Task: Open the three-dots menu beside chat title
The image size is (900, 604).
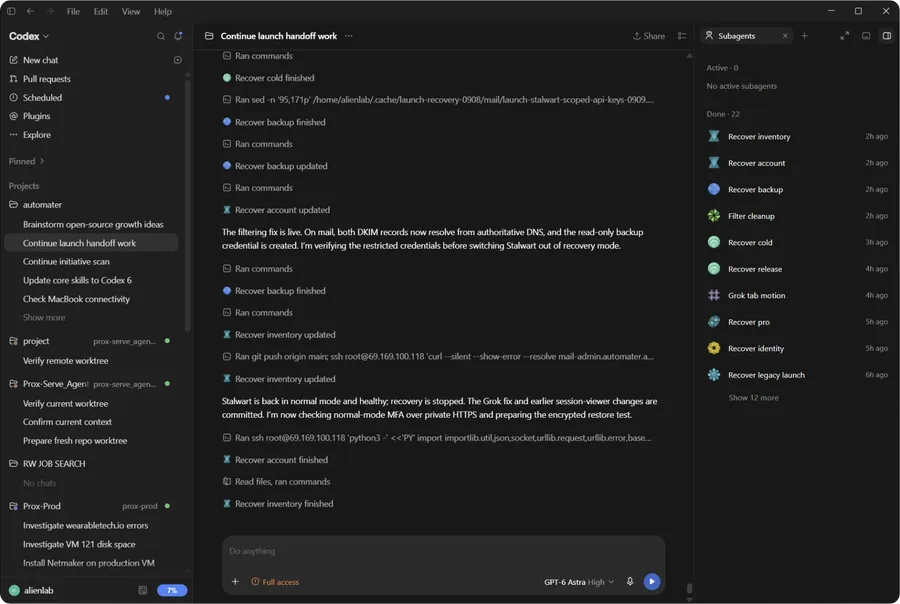Action: point(349,36)
